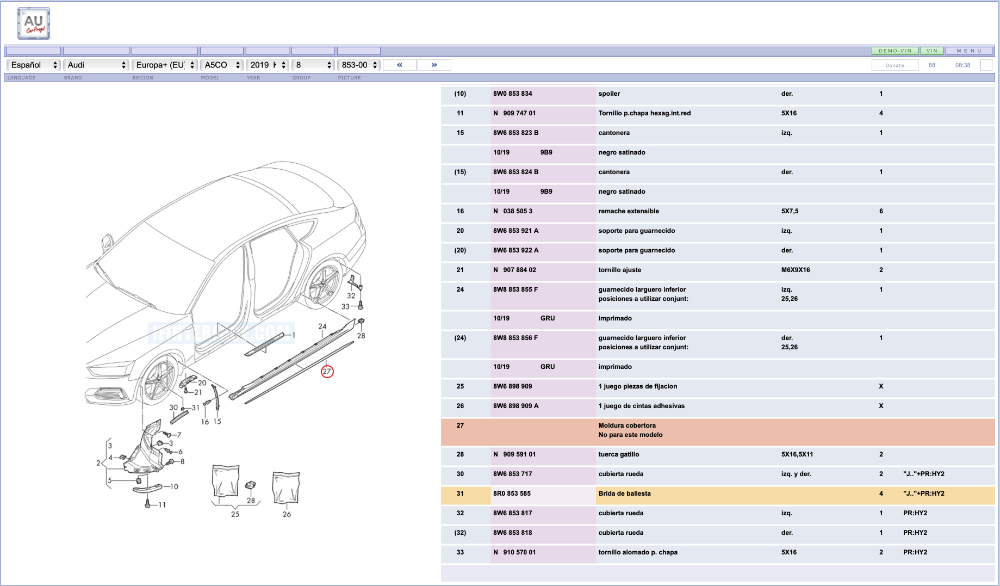Click the green DEMO-VIN button
Screen dimensions: 1000x586
894,50
